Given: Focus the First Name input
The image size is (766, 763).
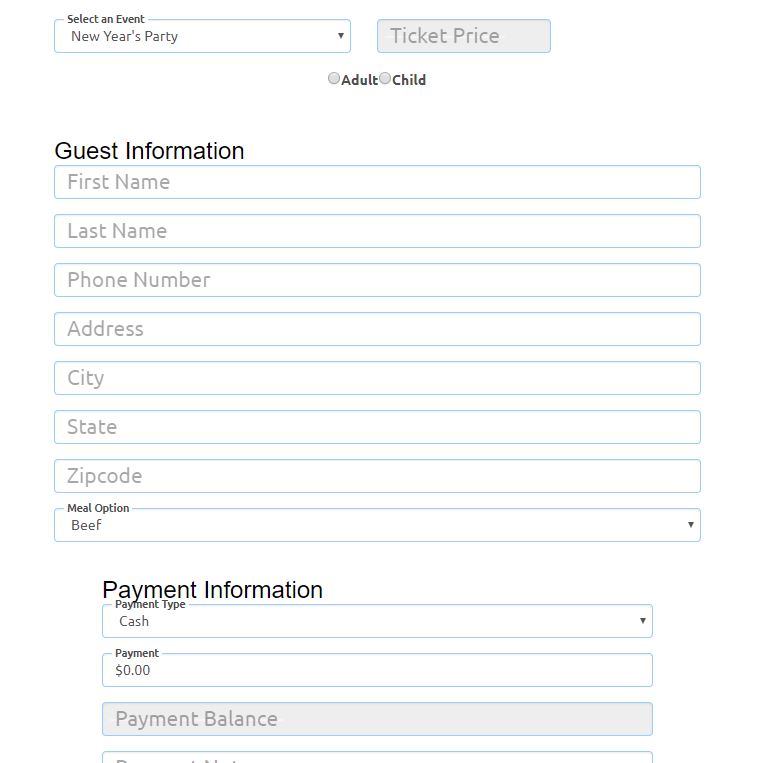Looking at the screenshot, I should [x=377, y=182].
